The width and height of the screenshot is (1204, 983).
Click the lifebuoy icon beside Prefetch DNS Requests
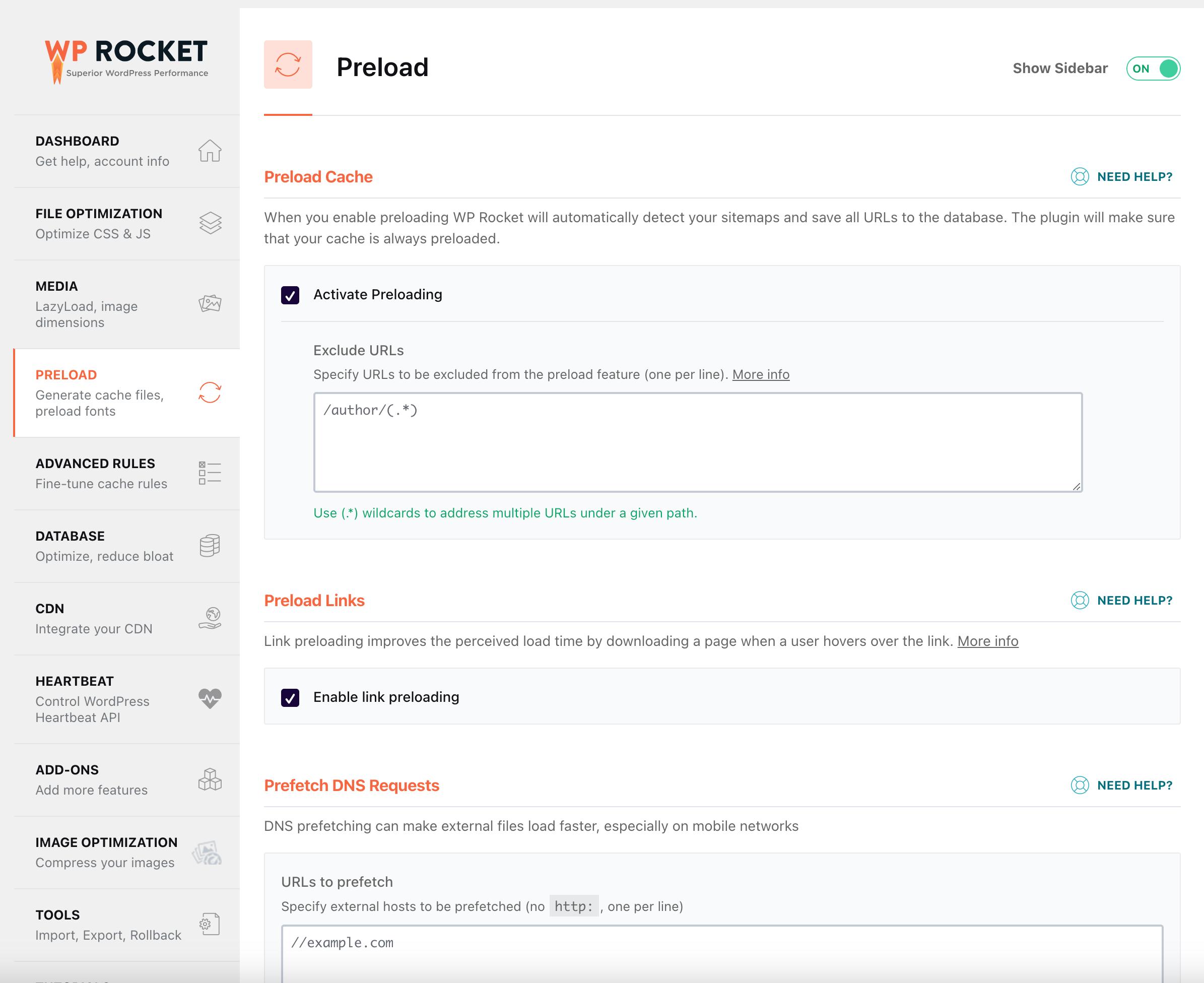[x=1080, y=785]
